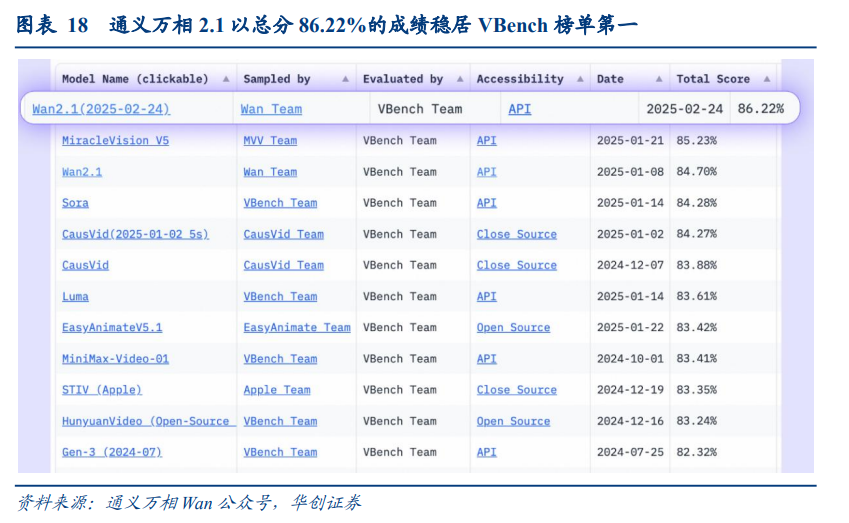Click Close Source link in CausVid(2025-01-02 5s) row

coord(517,234)
